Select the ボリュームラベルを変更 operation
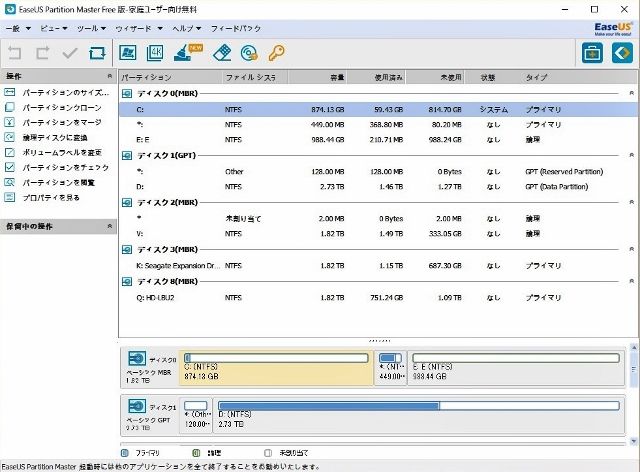 53,152
